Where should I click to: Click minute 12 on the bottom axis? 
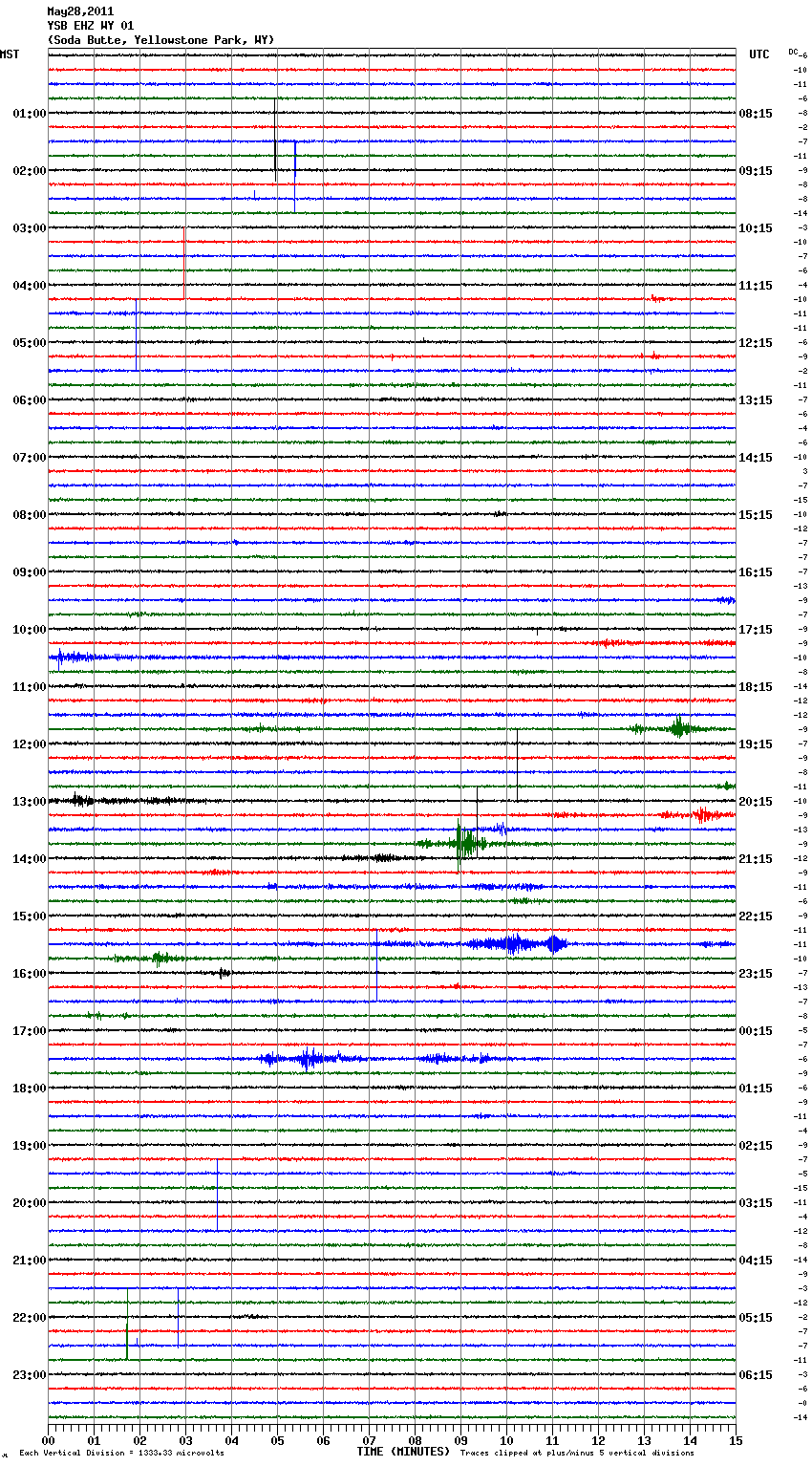[598, 1440]
